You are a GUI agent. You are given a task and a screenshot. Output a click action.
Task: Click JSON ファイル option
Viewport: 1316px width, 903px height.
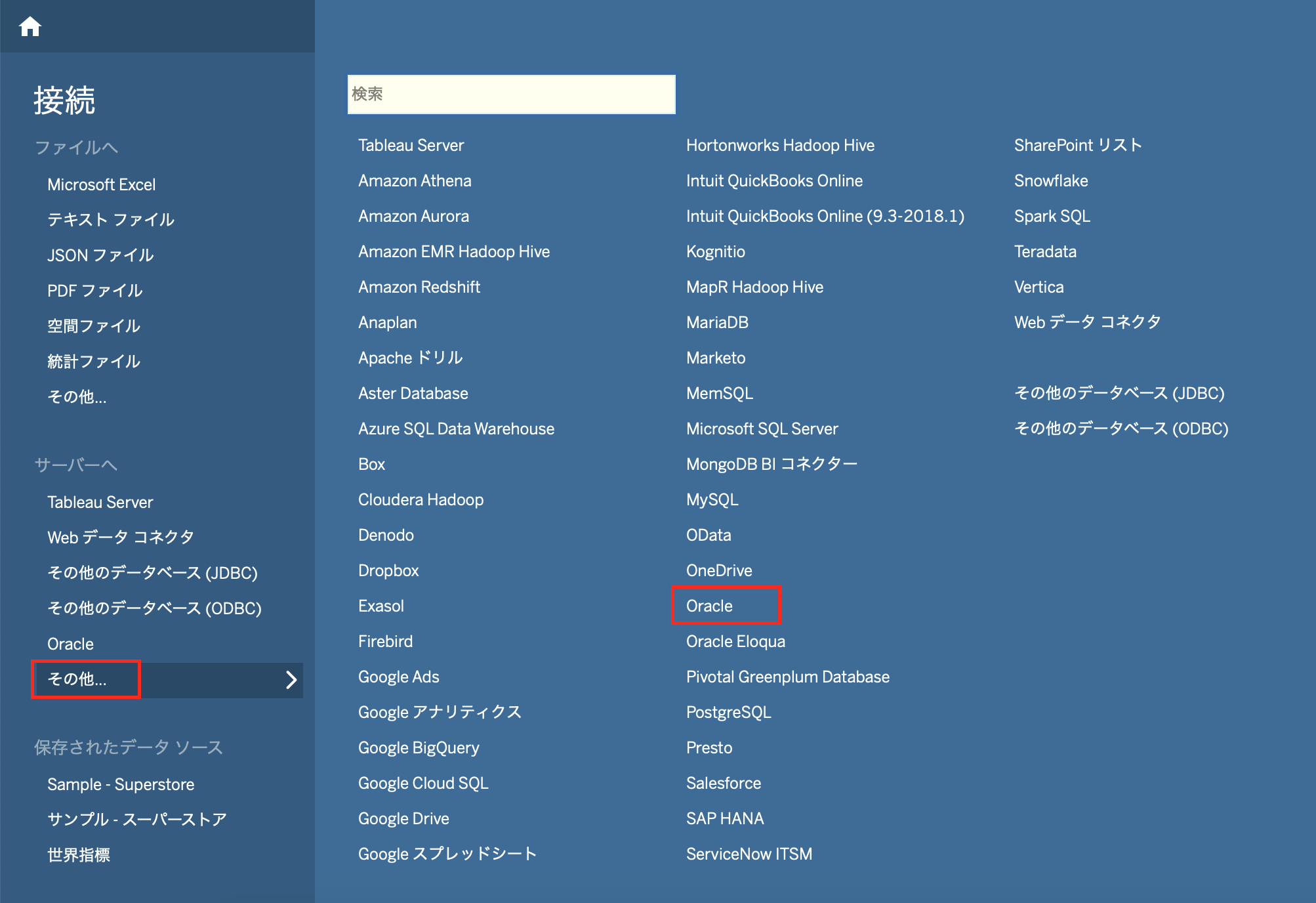pos(100,255)
